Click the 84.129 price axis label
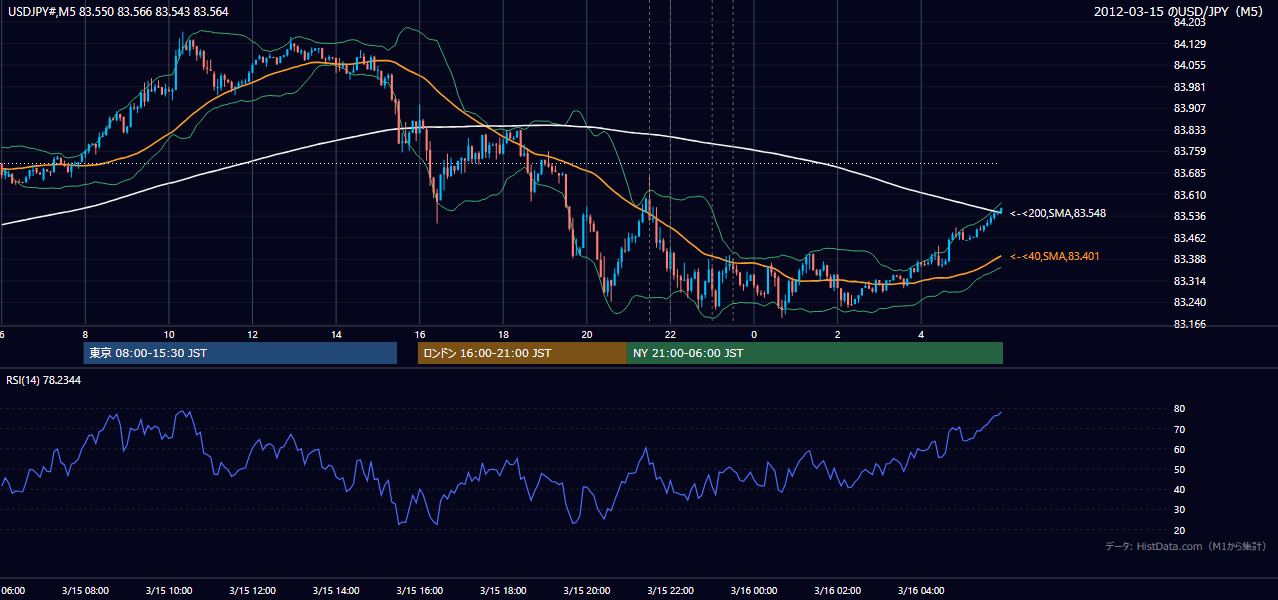Screen dimensions: 1278x600 coord(1190,44)
